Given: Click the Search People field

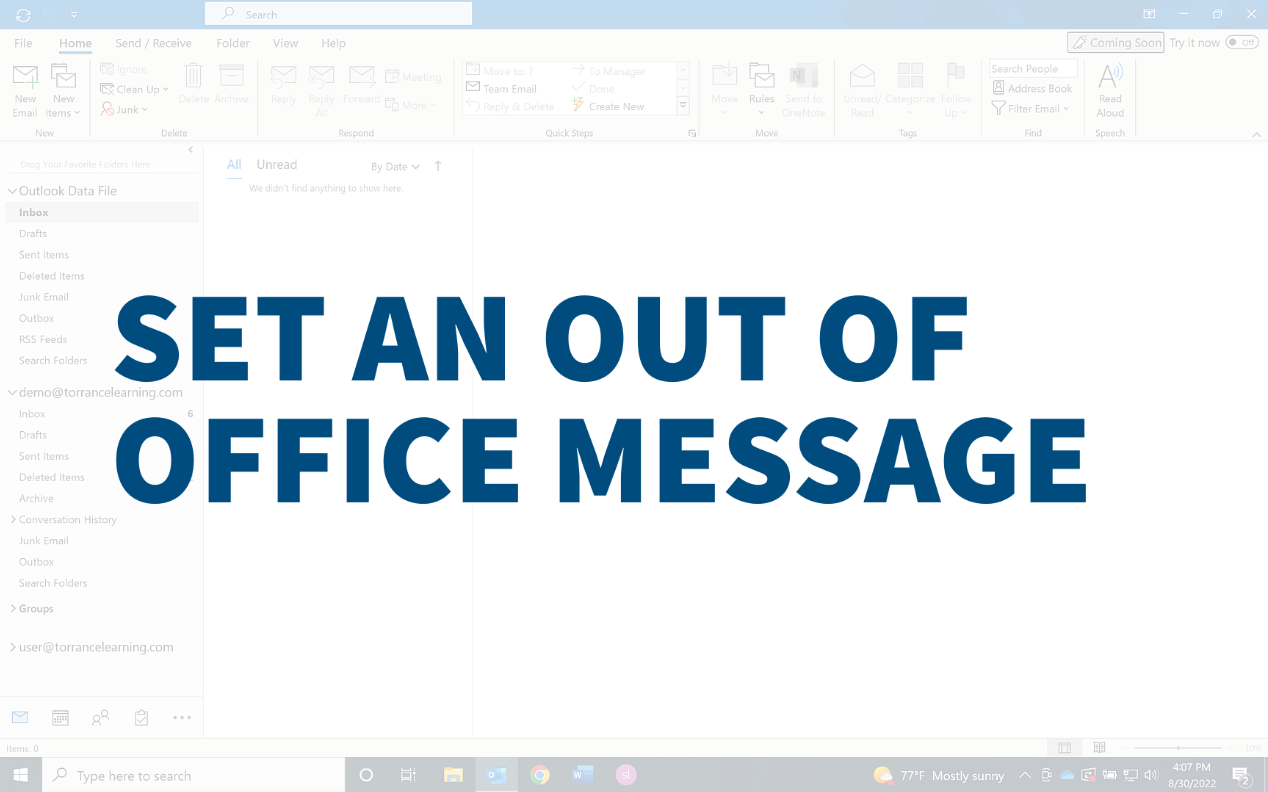Looking at the screenshot, I should click(1033, 69).
